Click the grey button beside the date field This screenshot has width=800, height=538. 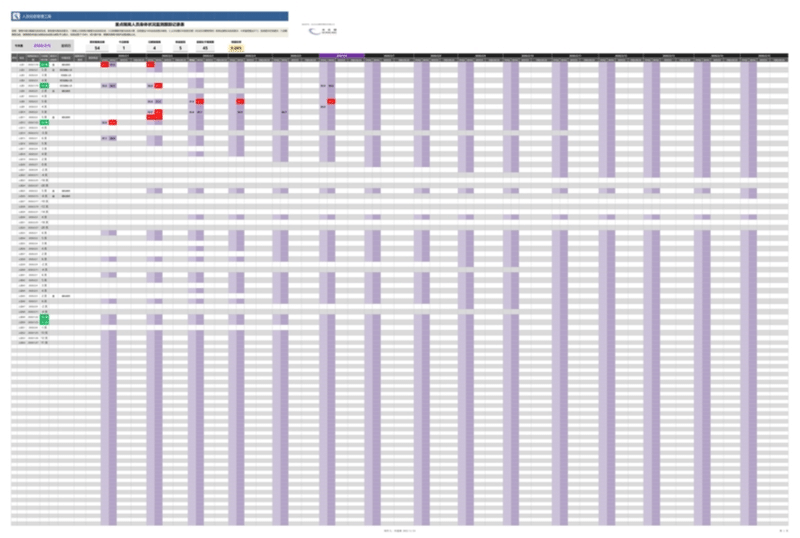tap(66, 46)
